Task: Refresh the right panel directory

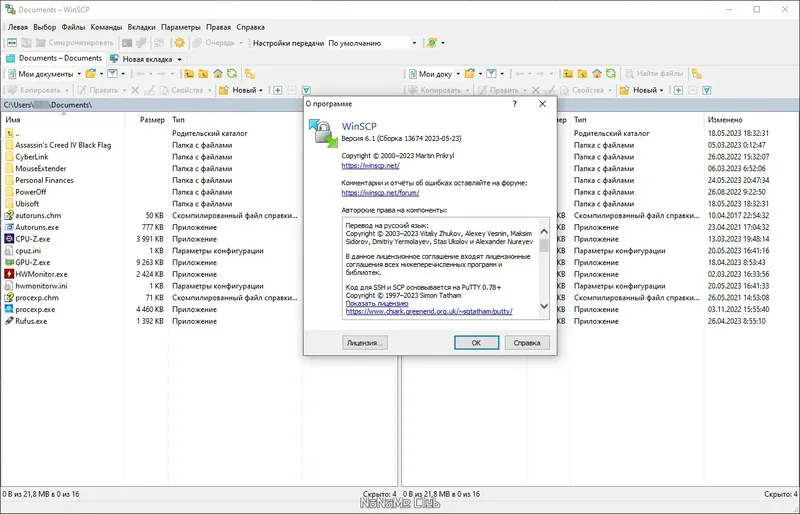Action: (x=611, y=74)
